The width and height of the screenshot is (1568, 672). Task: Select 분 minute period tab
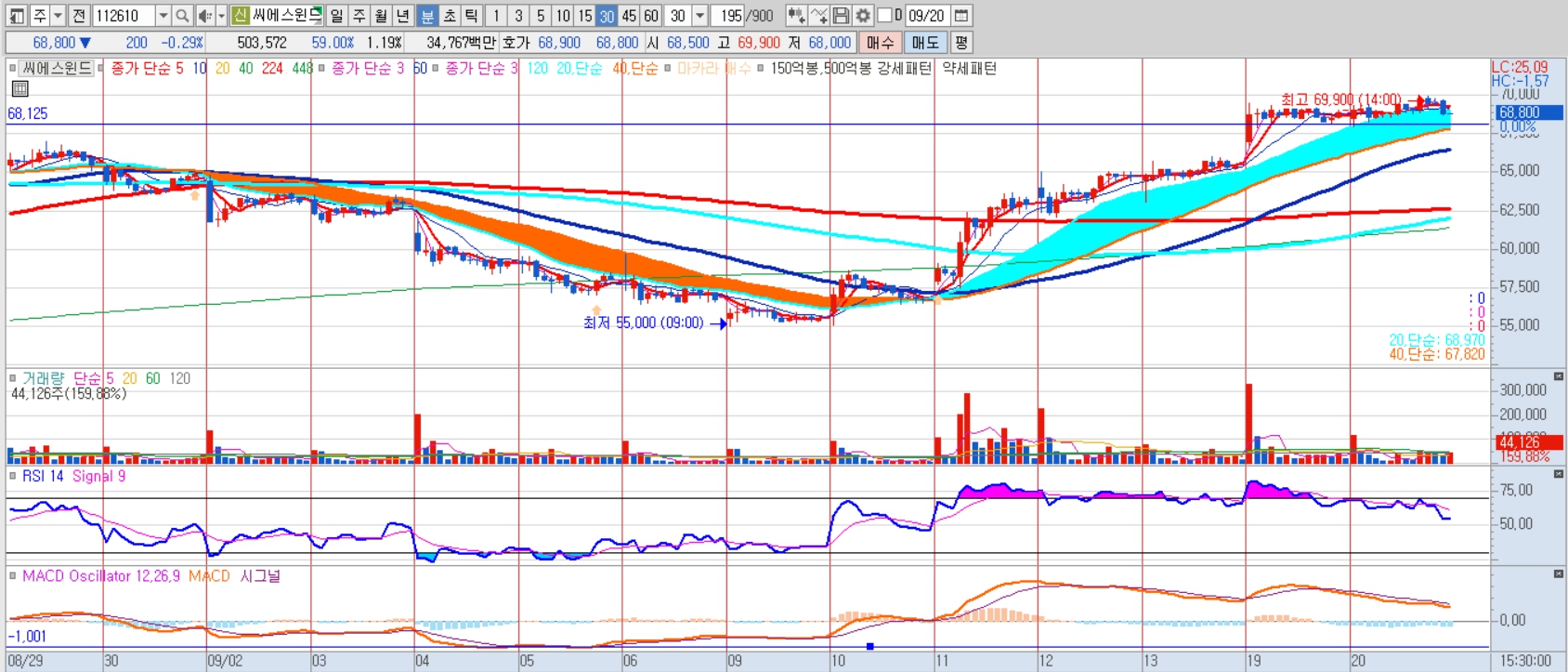[427, 16]
